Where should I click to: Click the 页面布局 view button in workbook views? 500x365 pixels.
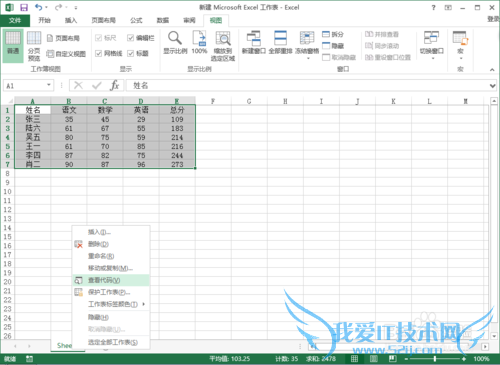coord(63,38)
